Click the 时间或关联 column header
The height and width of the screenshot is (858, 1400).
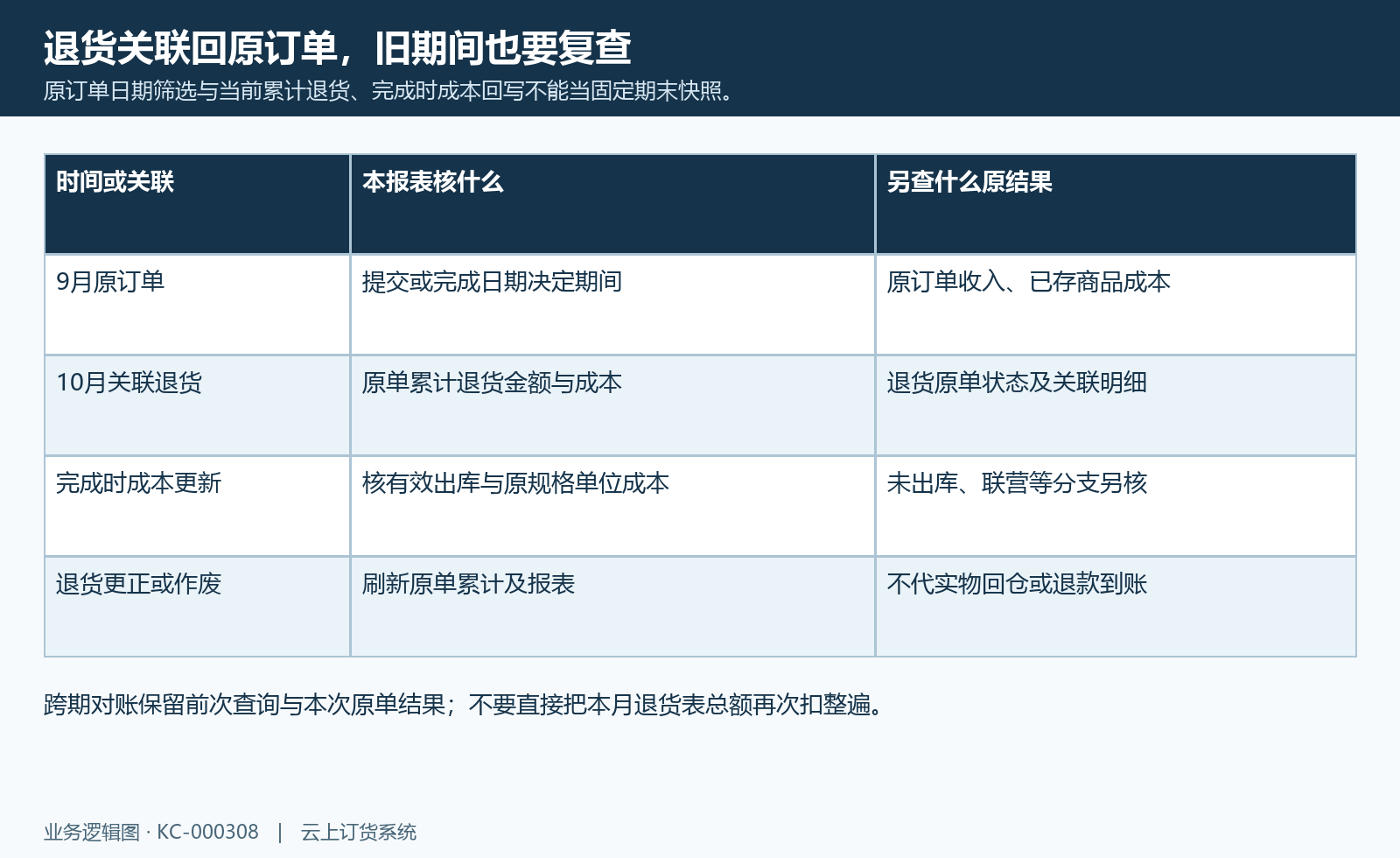pos(197,204)
